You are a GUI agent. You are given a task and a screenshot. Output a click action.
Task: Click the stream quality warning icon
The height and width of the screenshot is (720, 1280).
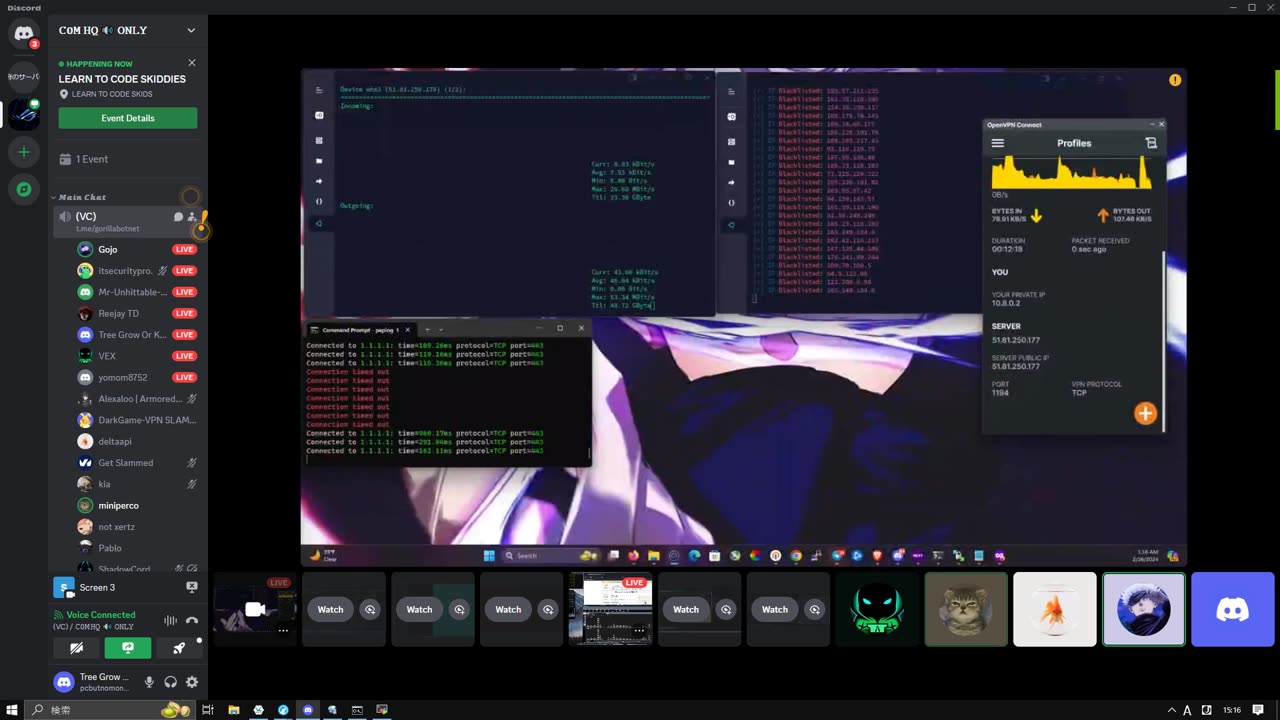(1175, 80)
